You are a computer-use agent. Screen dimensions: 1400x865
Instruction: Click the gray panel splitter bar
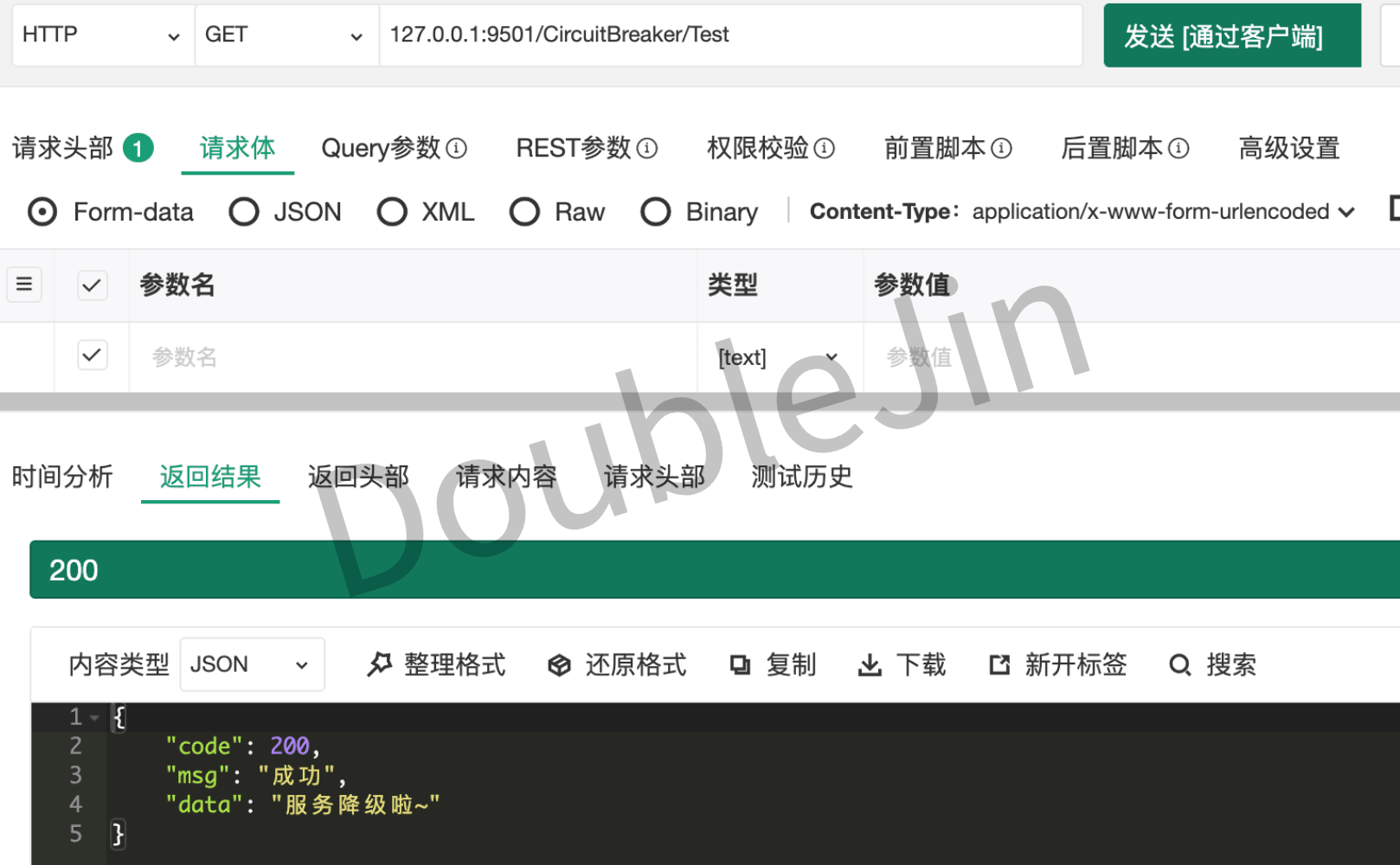700,401
